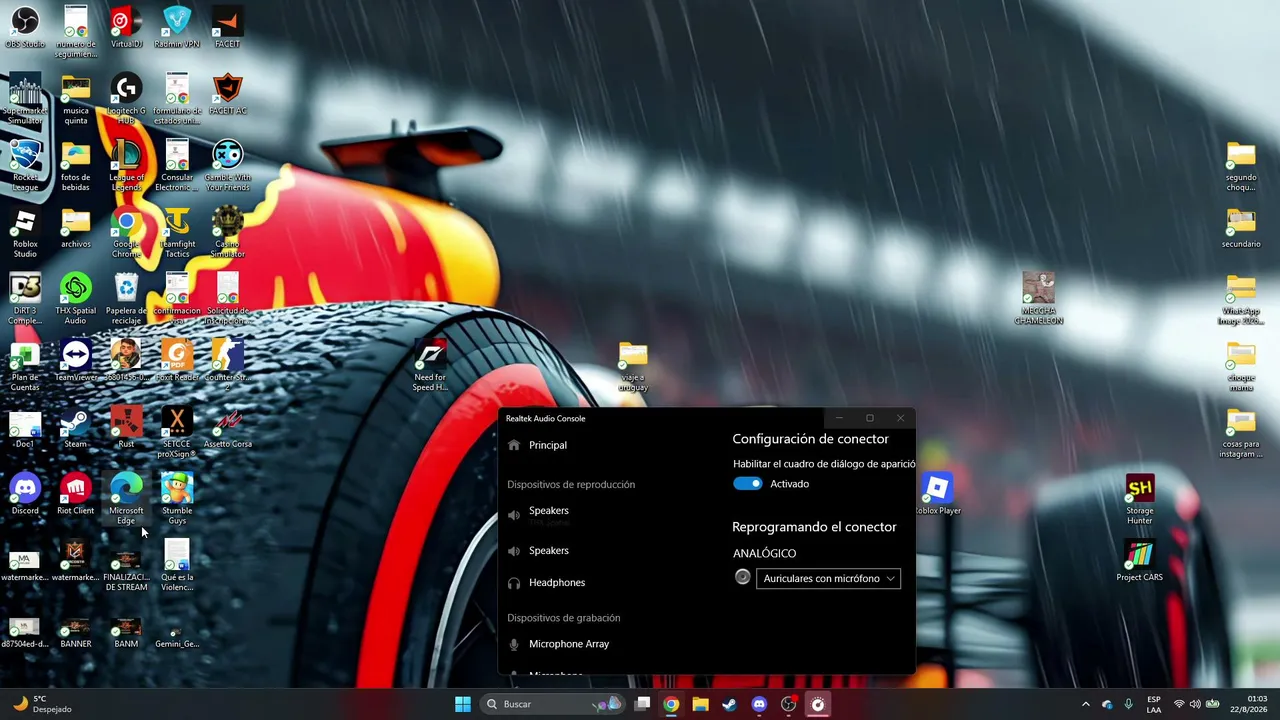
Task: Click the DiRT 3 Complete desktop icon
Action: [x=25, y=300]
